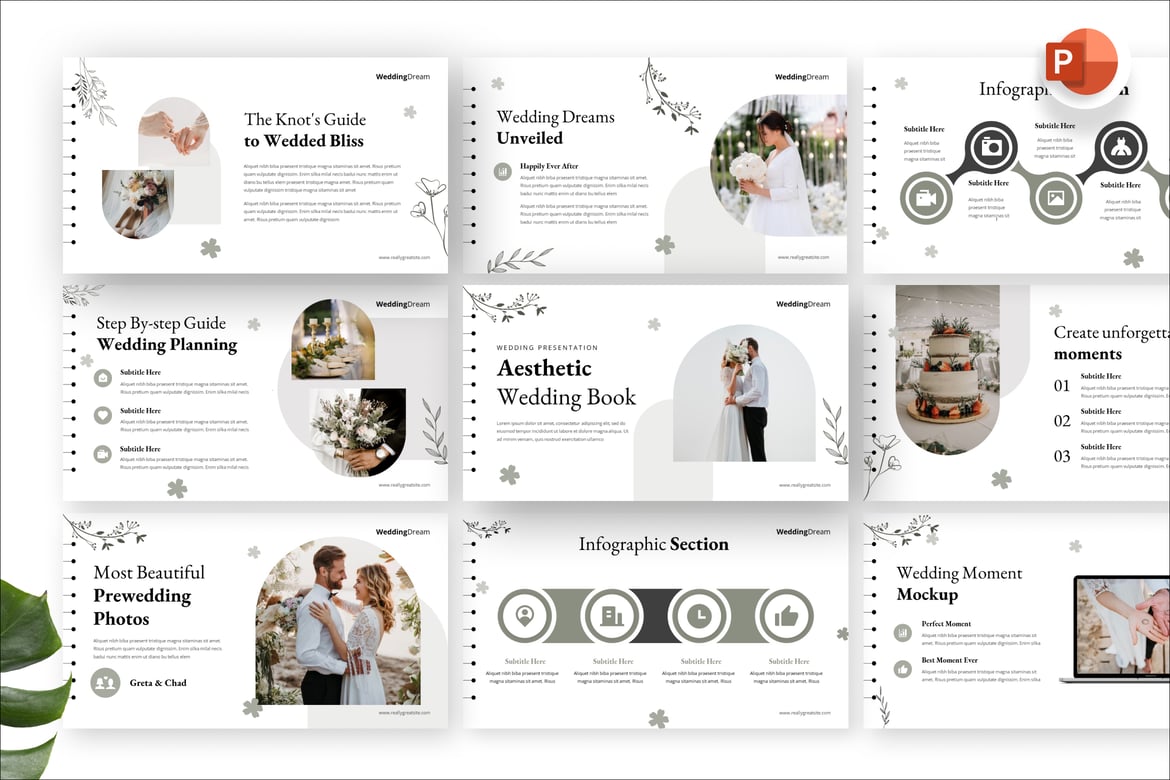Click number 03 in the moments slide
The height and width of the screenshot is (780, 1170).
tap(1062, 456)
